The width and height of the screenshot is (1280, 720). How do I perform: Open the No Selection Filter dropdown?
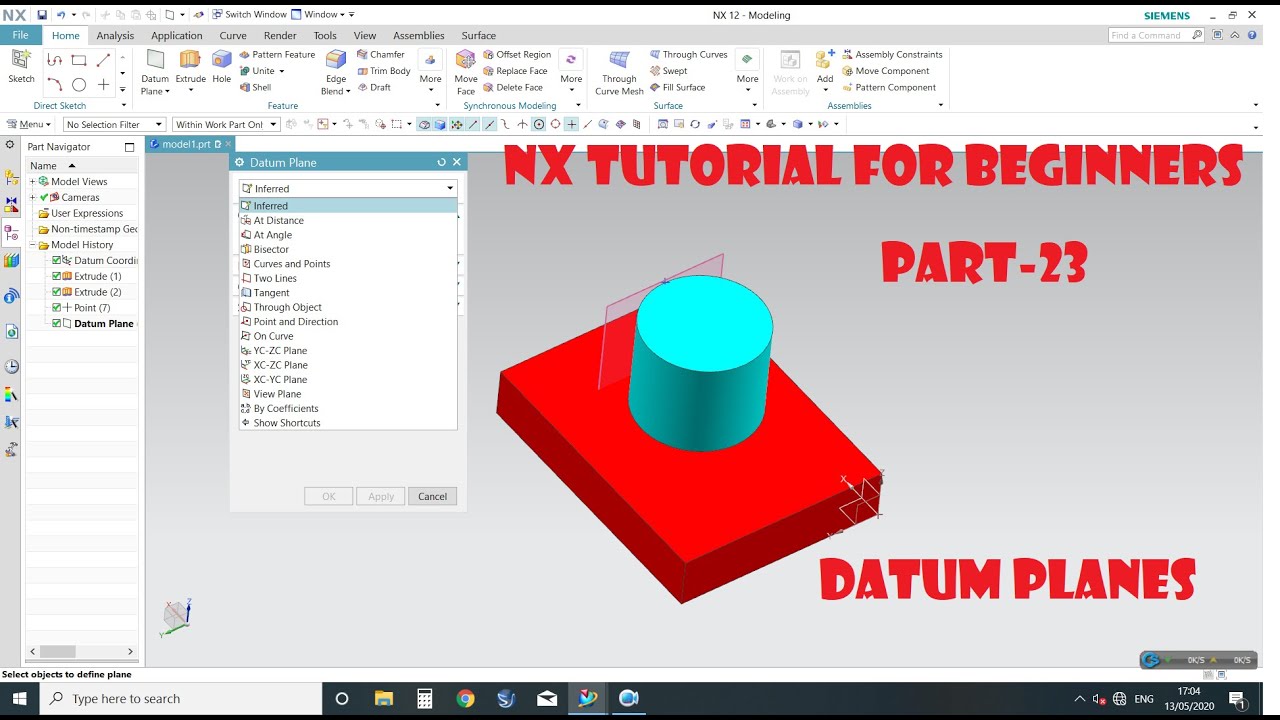click(x=114, y=125)
